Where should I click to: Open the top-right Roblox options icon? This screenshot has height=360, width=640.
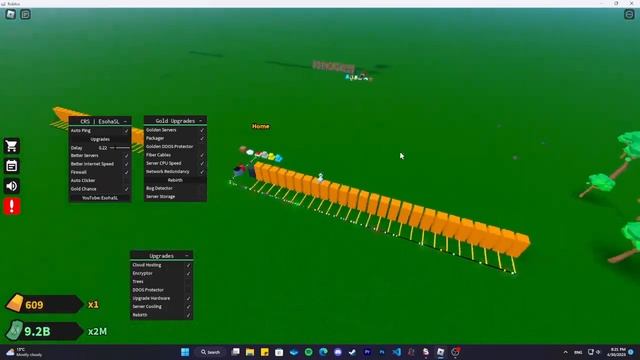[629, 14]
